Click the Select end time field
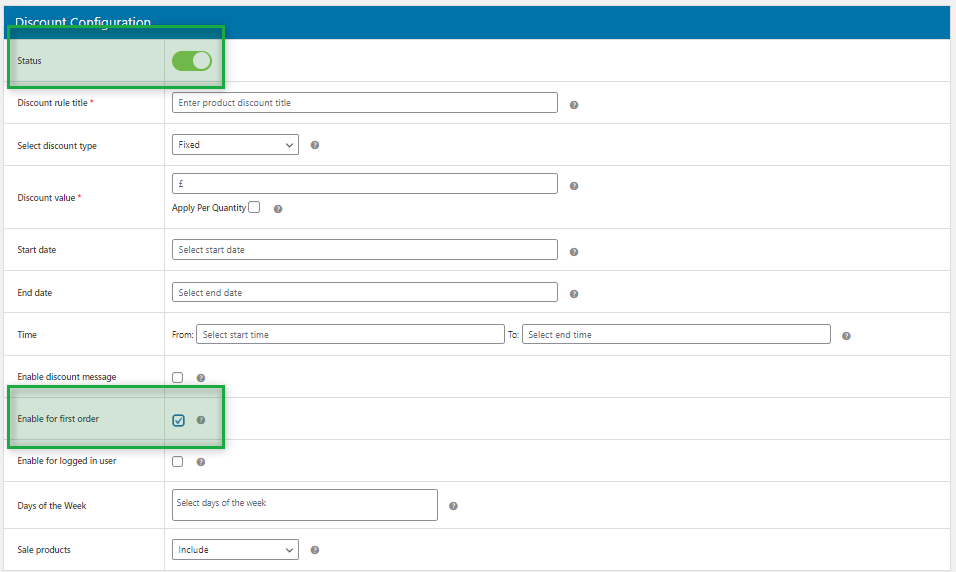Viewport: 956px width, 572px height. click(x=676, y=334)
